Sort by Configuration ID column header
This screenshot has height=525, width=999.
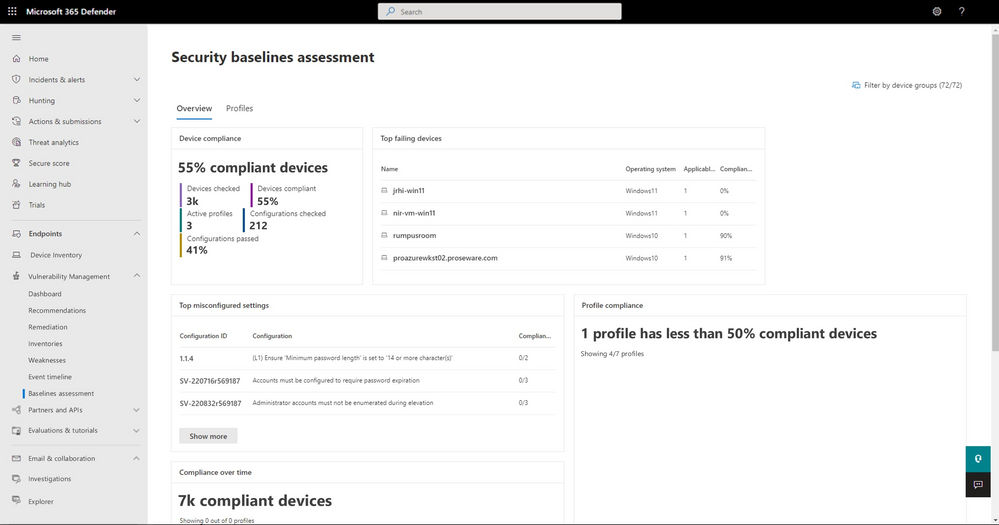(x=203, y=336)
